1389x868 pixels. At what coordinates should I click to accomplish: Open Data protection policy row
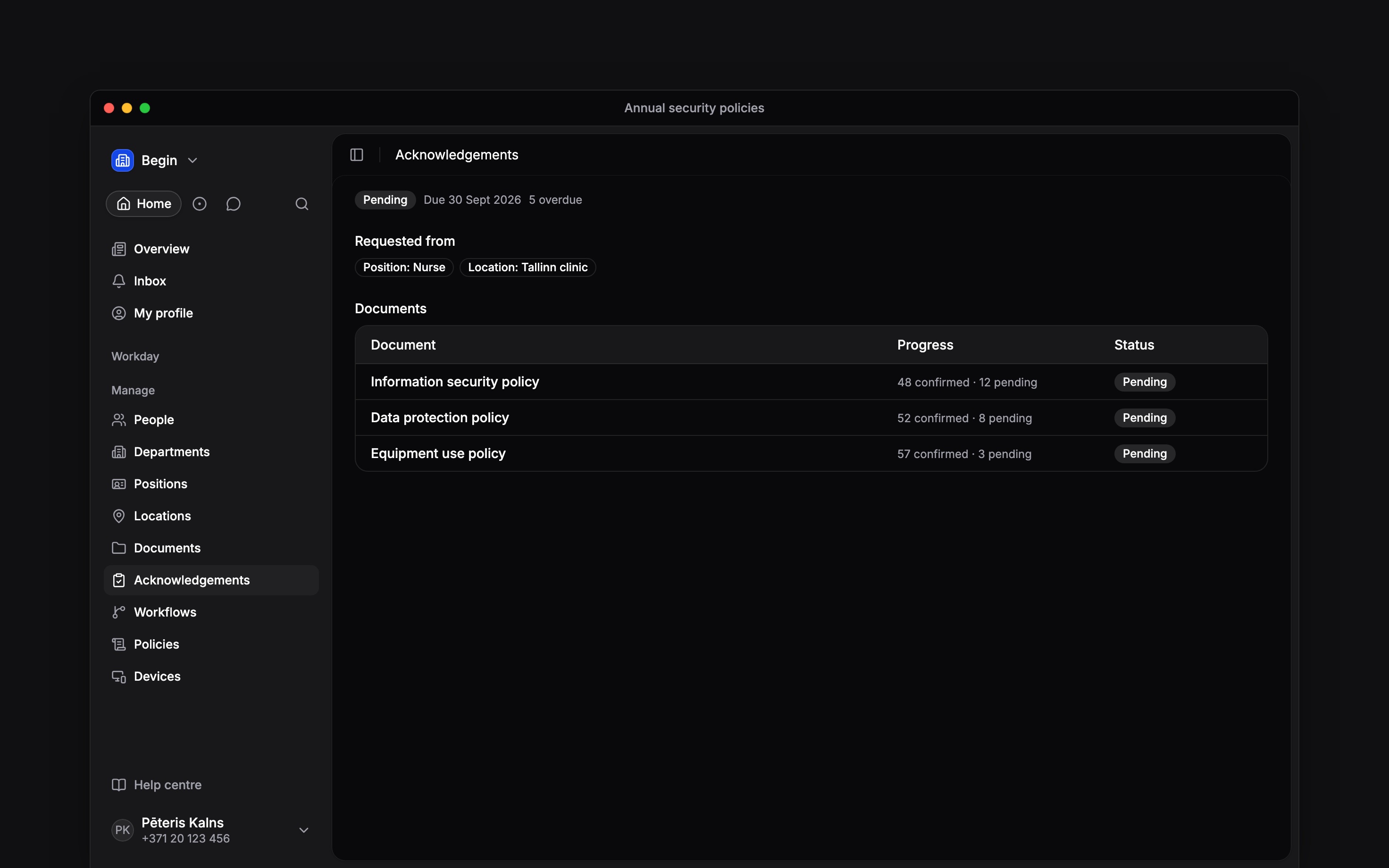click(811, 418)
